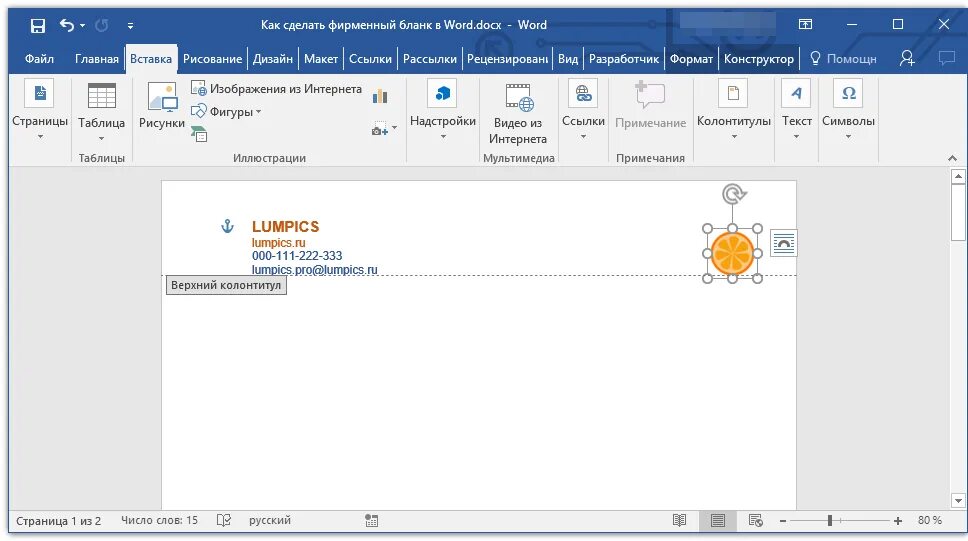Open the Рассылки tab
This screenshot has height=541, width=968.
pyautogui.click(x=430, y=59)
